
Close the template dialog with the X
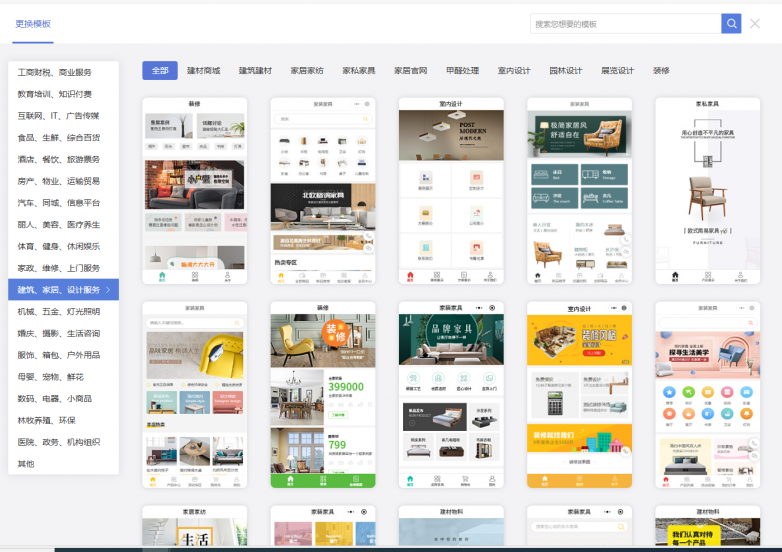tap(755, 23)
